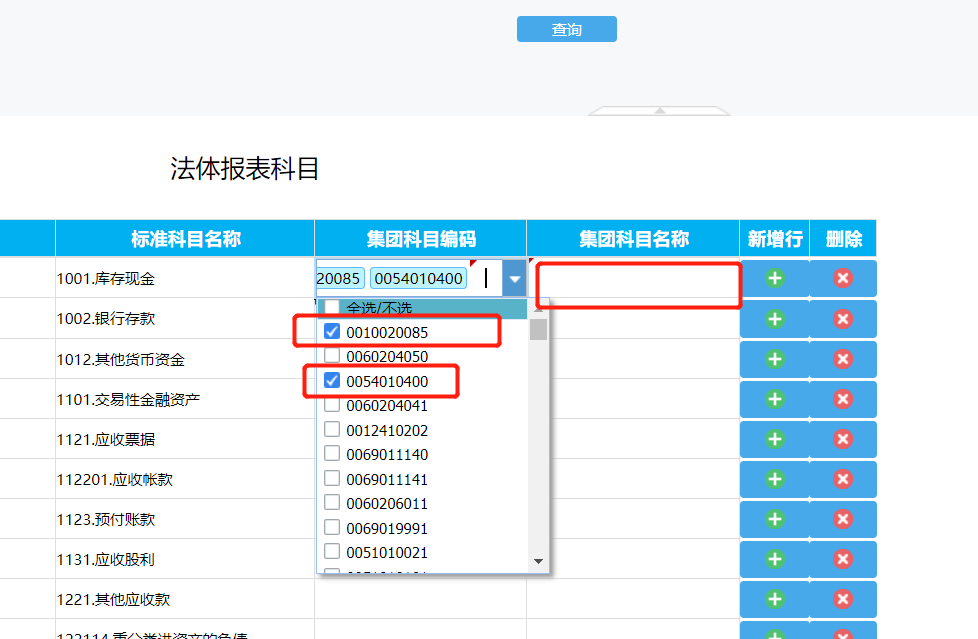The width and height of the screenshot is (978, 639).
Task: Click the 法体报表科目 title
Action: 244,168
